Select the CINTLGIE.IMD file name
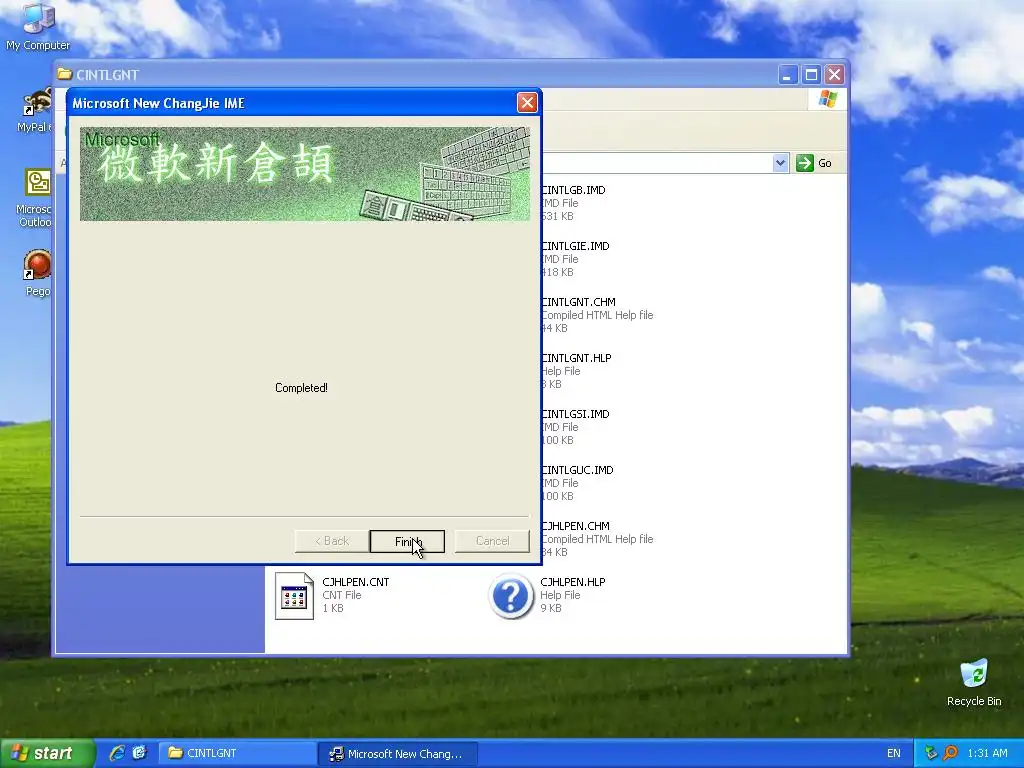This screenshot has width=1024, height=768. pyautogui.click(x=575, y=246)
